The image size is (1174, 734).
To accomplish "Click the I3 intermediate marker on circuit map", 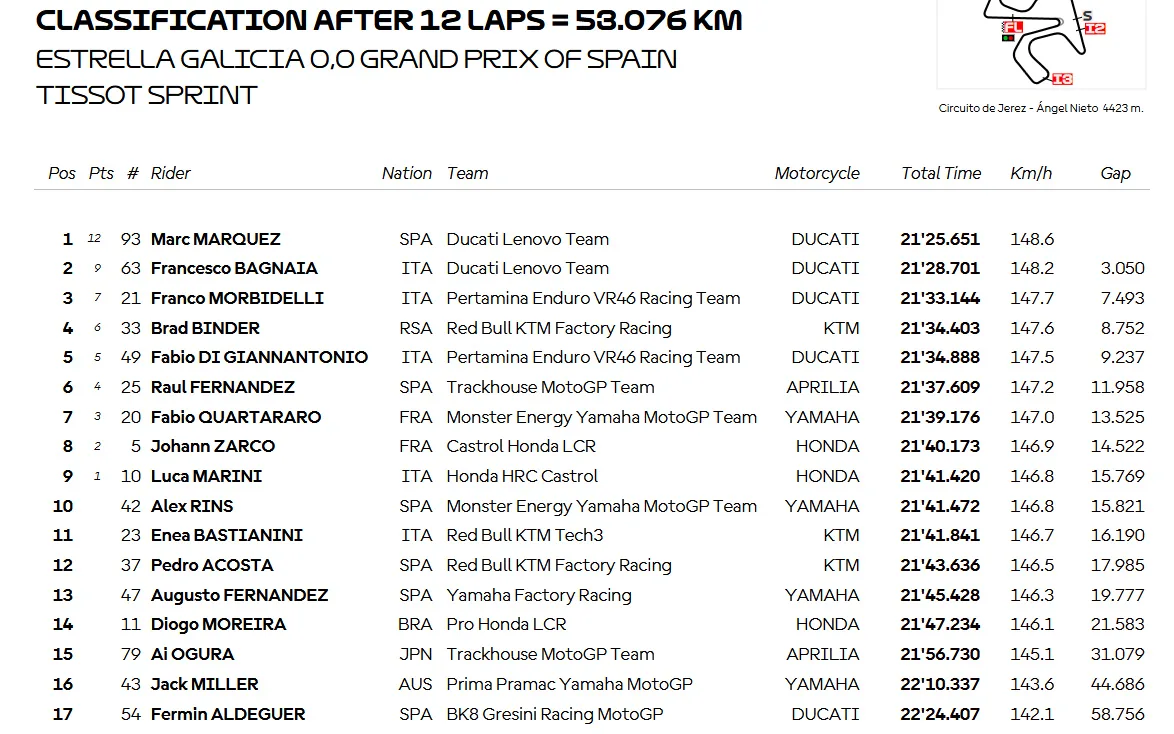I will (x=1062, y=78).
